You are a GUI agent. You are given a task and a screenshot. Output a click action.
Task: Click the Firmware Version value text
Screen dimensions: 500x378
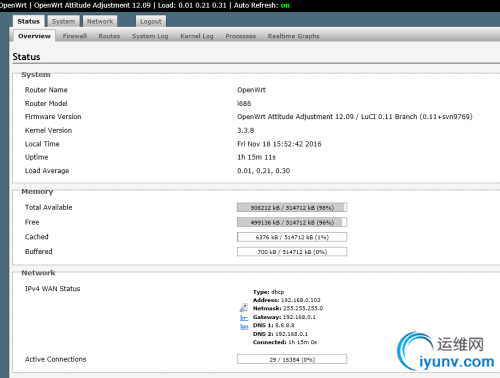click(355, 117)
